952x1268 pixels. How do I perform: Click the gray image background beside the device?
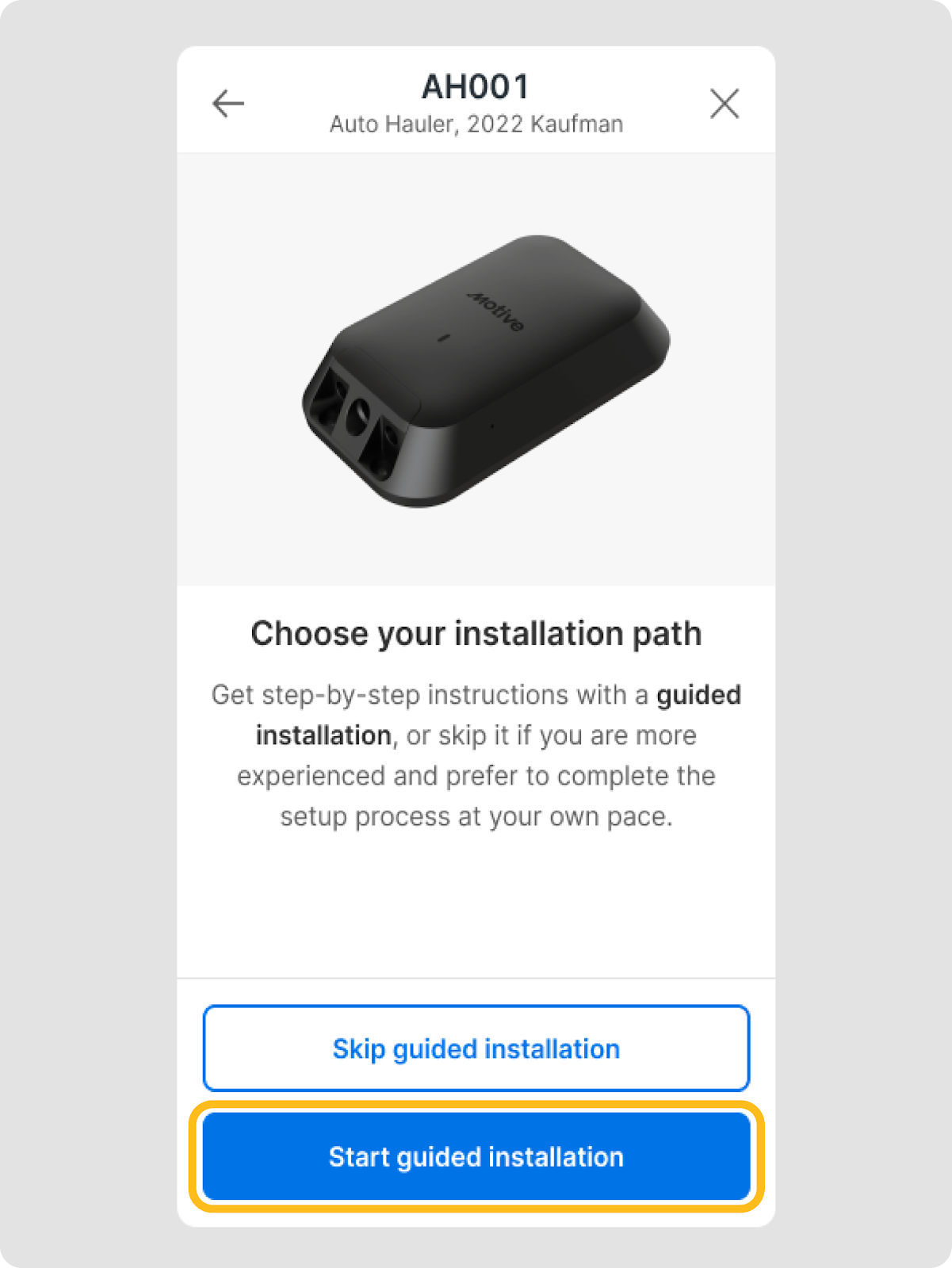click(x=238, y=238)
